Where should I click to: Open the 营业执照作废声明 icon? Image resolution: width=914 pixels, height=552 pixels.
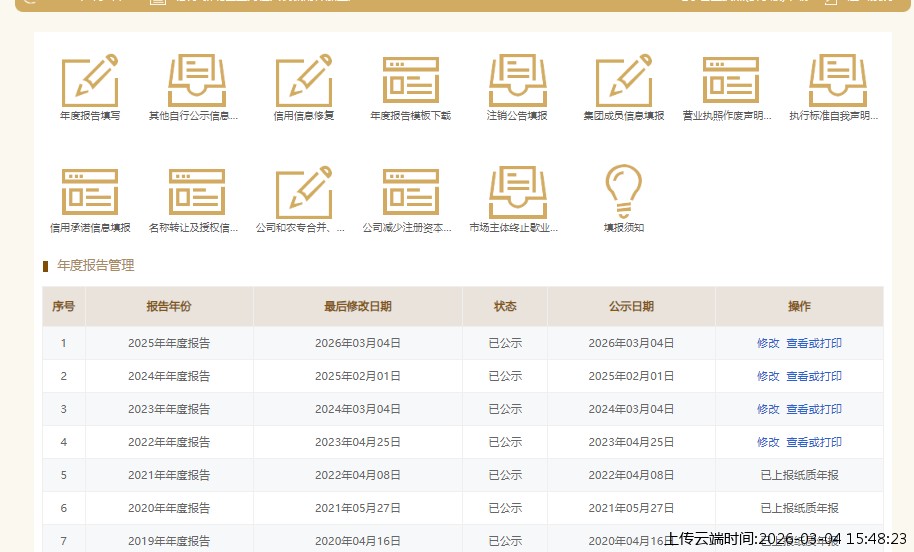point(730,81)
